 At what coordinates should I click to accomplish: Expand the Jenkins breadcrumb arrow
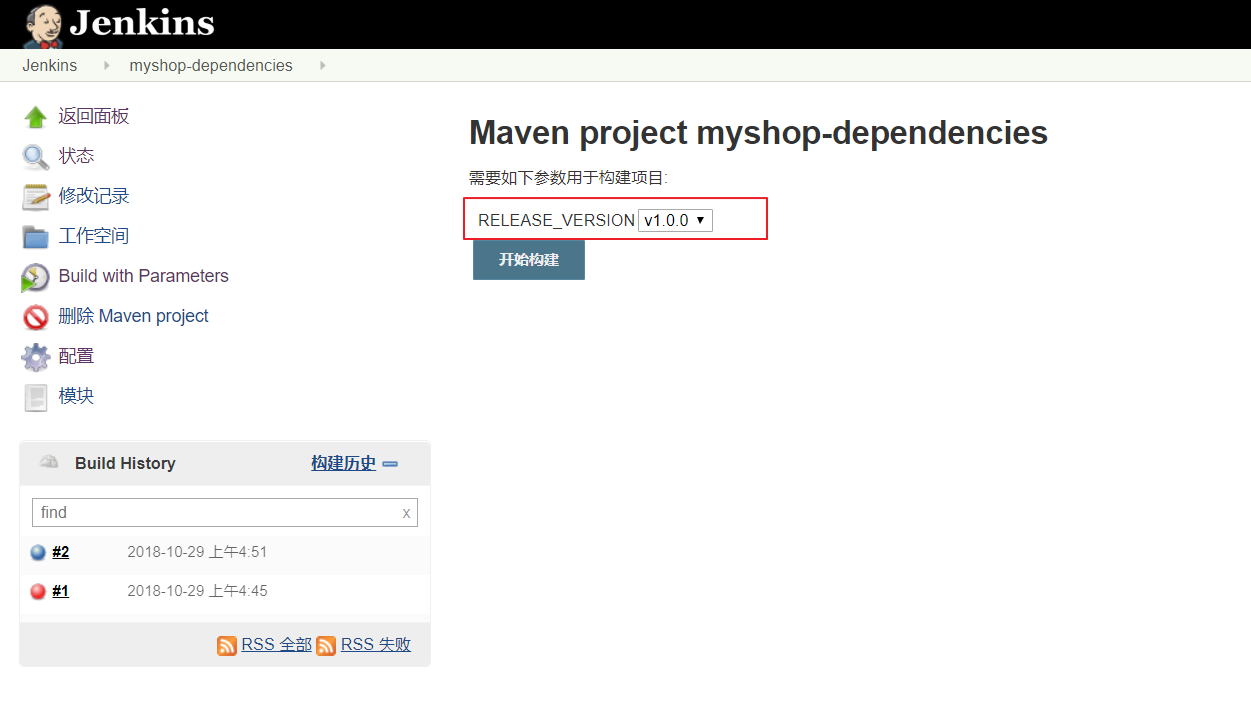point(106,66)
